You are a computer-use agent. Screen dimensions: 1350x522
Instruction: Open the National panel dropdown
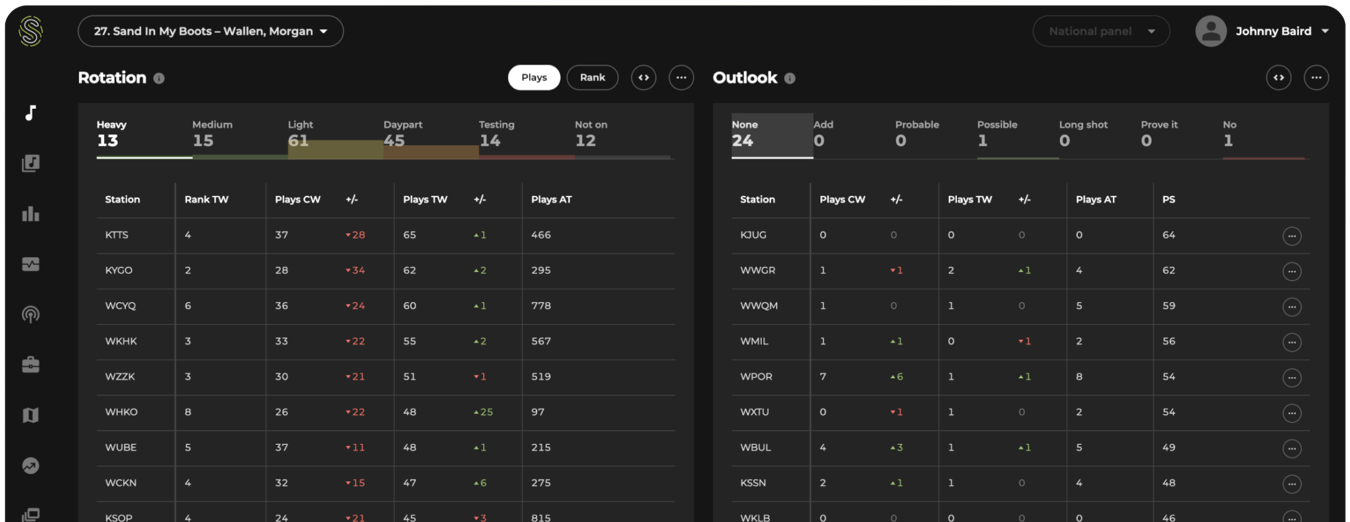pos(1101,31)
